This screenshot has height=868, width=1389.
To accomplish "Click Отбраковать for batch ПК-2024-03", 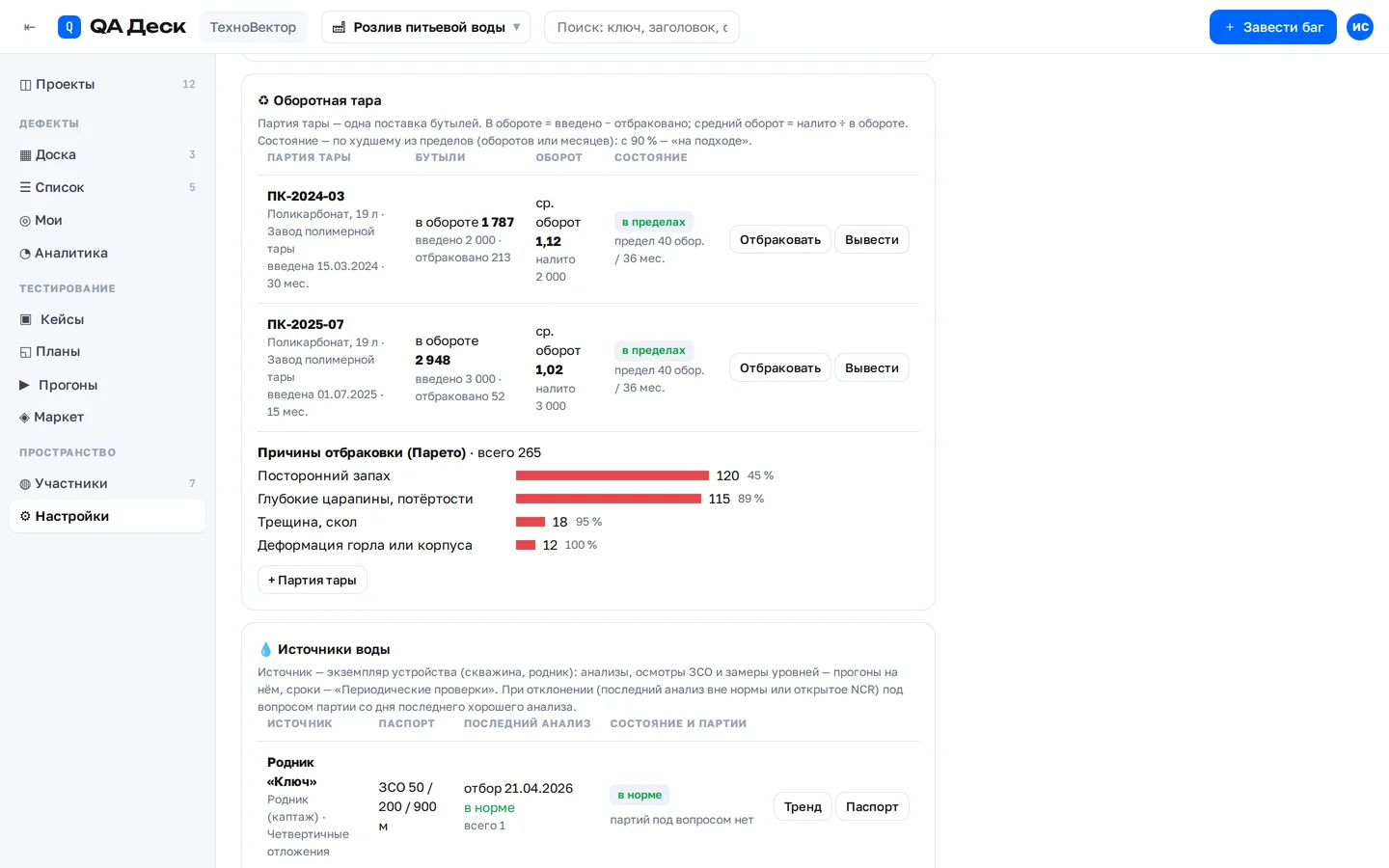I will pos(779,239).
